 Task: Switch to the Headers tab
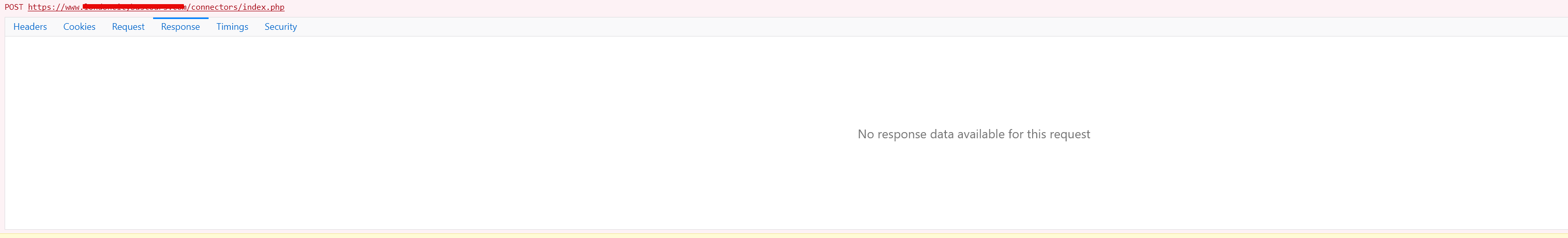[30, 27]
